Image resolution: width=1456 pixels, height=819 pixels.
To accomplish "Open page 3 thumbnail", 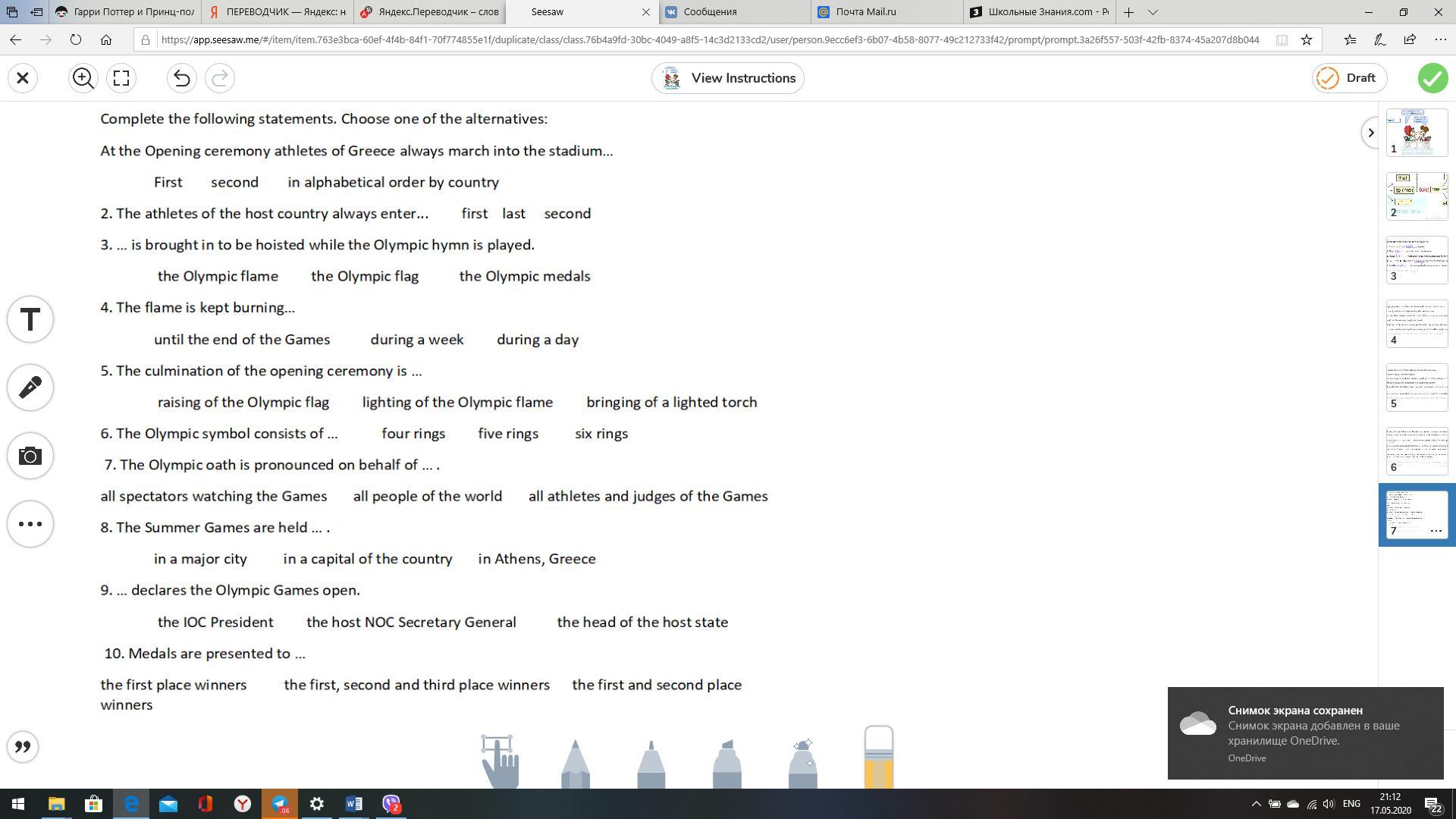I will pyautogui.click(x=1417, y=260).
